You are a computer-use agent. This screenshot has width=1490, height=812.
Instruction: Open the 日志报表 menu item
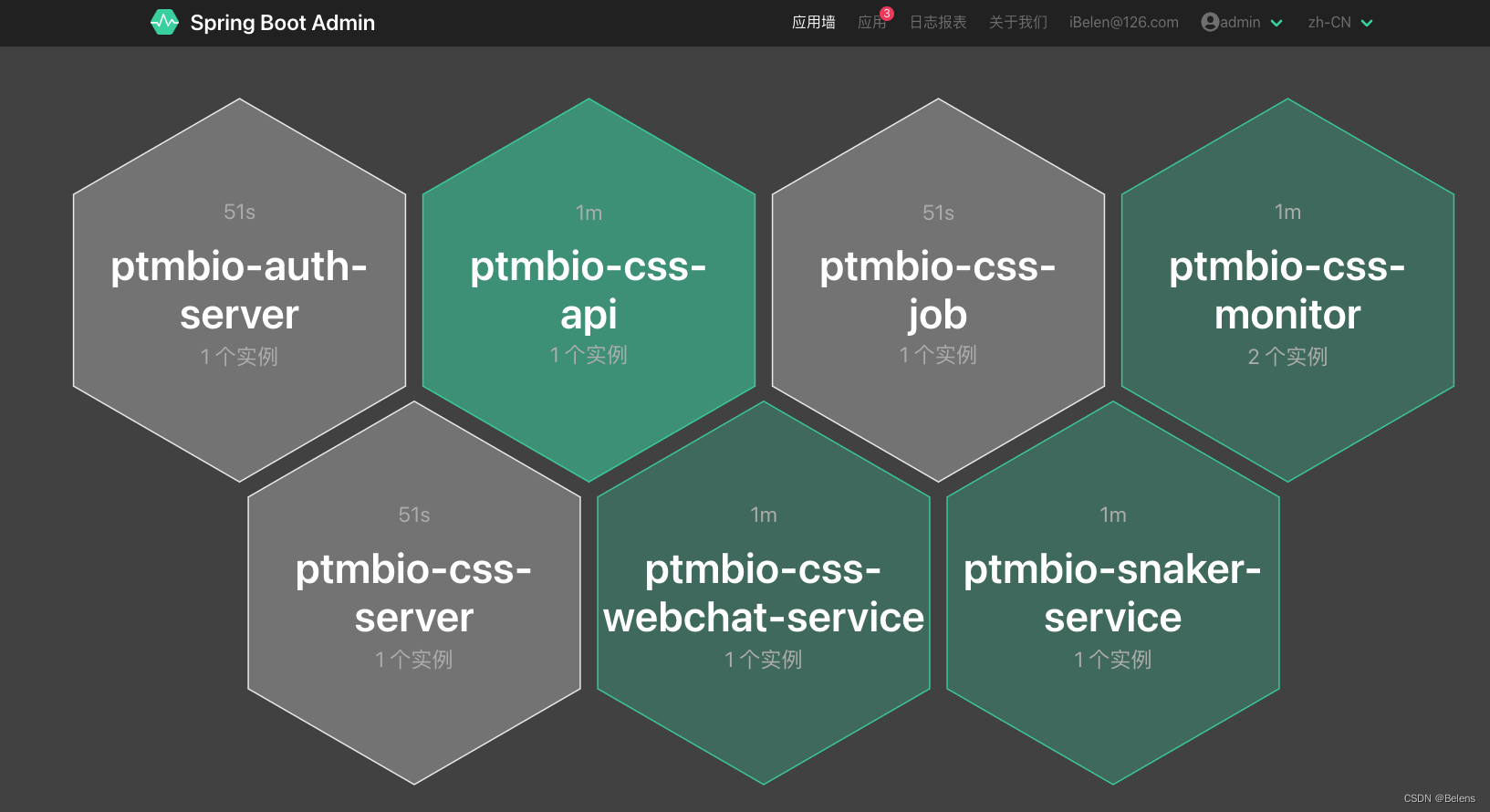point(938,22)
